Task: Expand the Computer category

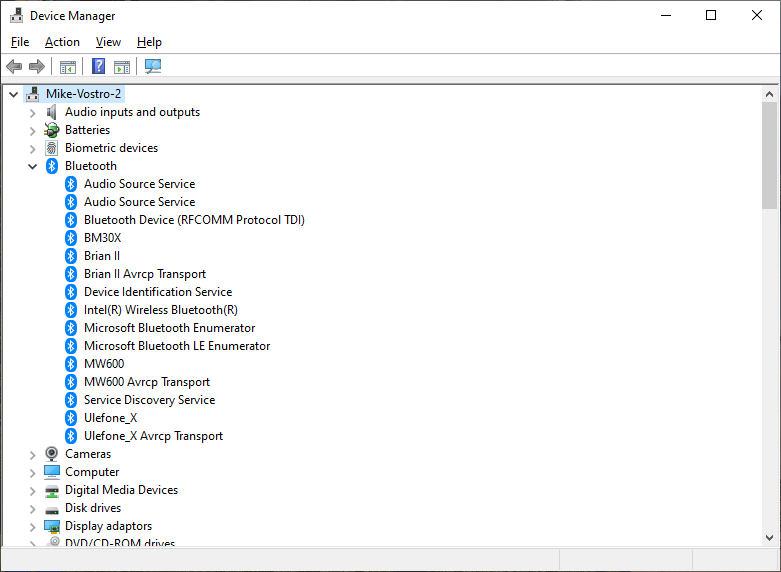Action: pos(33,473)
